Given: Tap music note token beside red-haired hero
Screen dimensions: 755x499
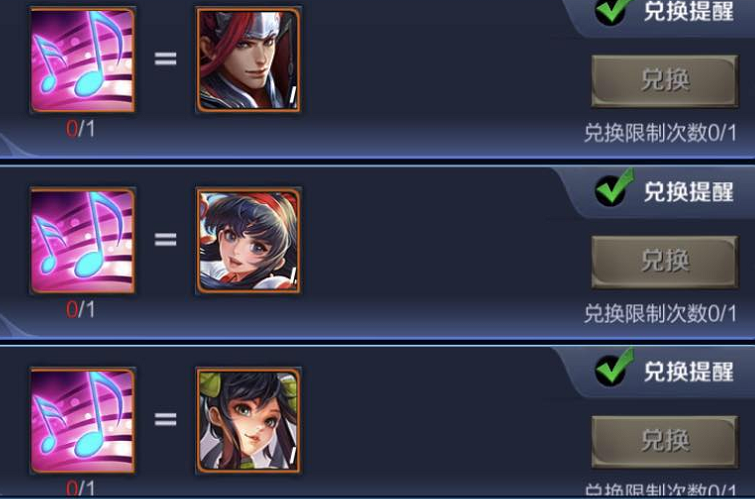Looking at the screenshot, I should [82, 60].
